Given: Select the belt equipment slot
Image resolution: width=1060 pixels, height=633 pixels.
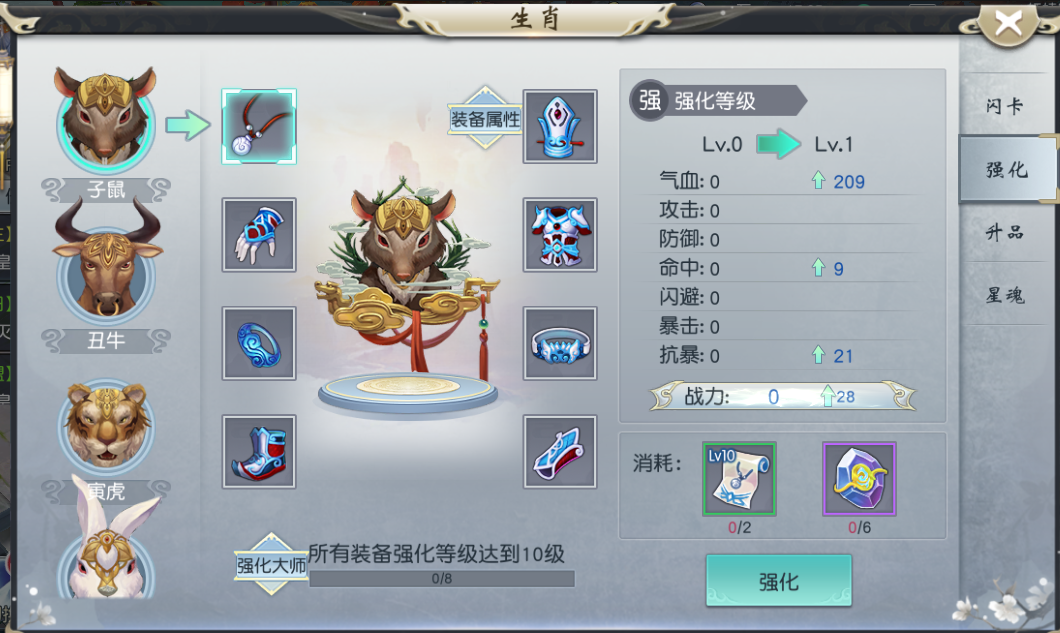Looking at the screenshot, I should (560, 343).
